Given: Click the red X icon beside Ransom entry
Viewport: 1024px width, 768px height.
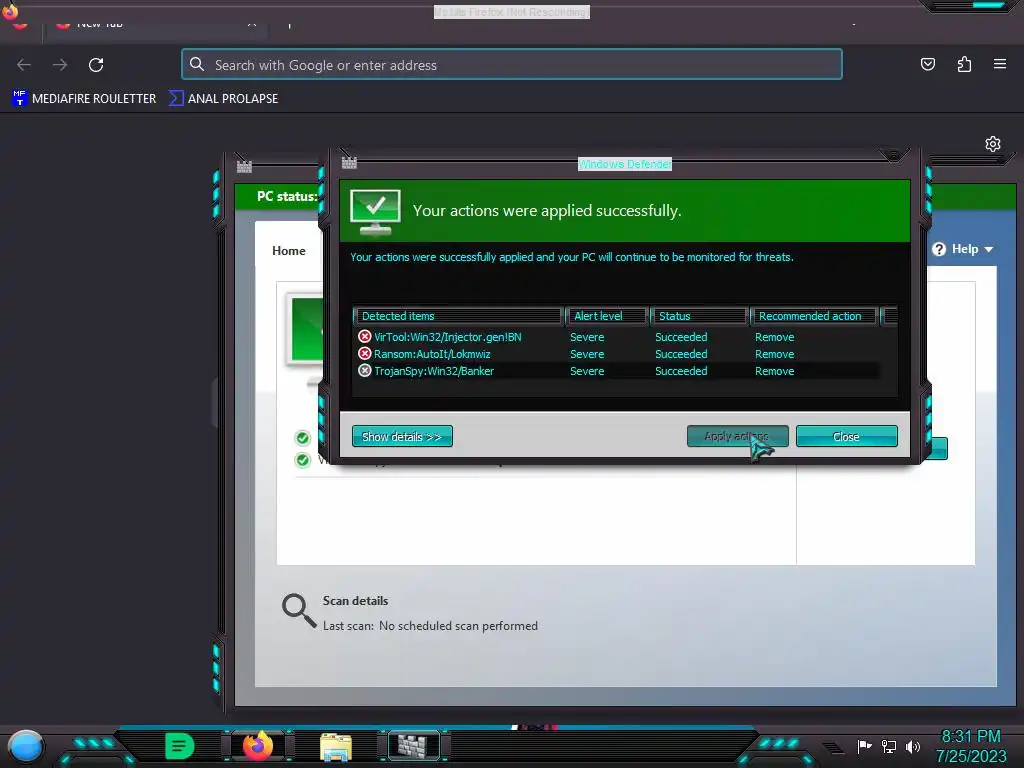Looking at the screenshot, I should (x=364, y=353).
